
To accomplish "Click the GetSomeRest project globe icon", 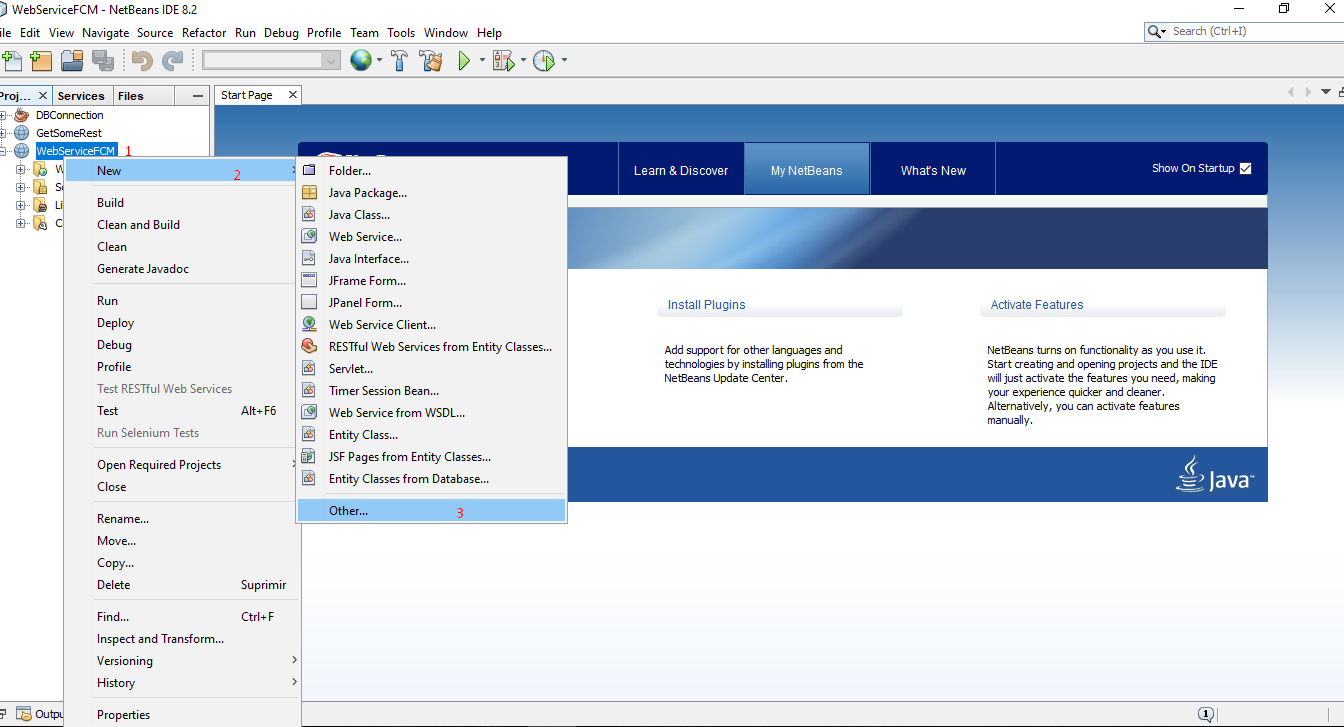I will point(21,133).
